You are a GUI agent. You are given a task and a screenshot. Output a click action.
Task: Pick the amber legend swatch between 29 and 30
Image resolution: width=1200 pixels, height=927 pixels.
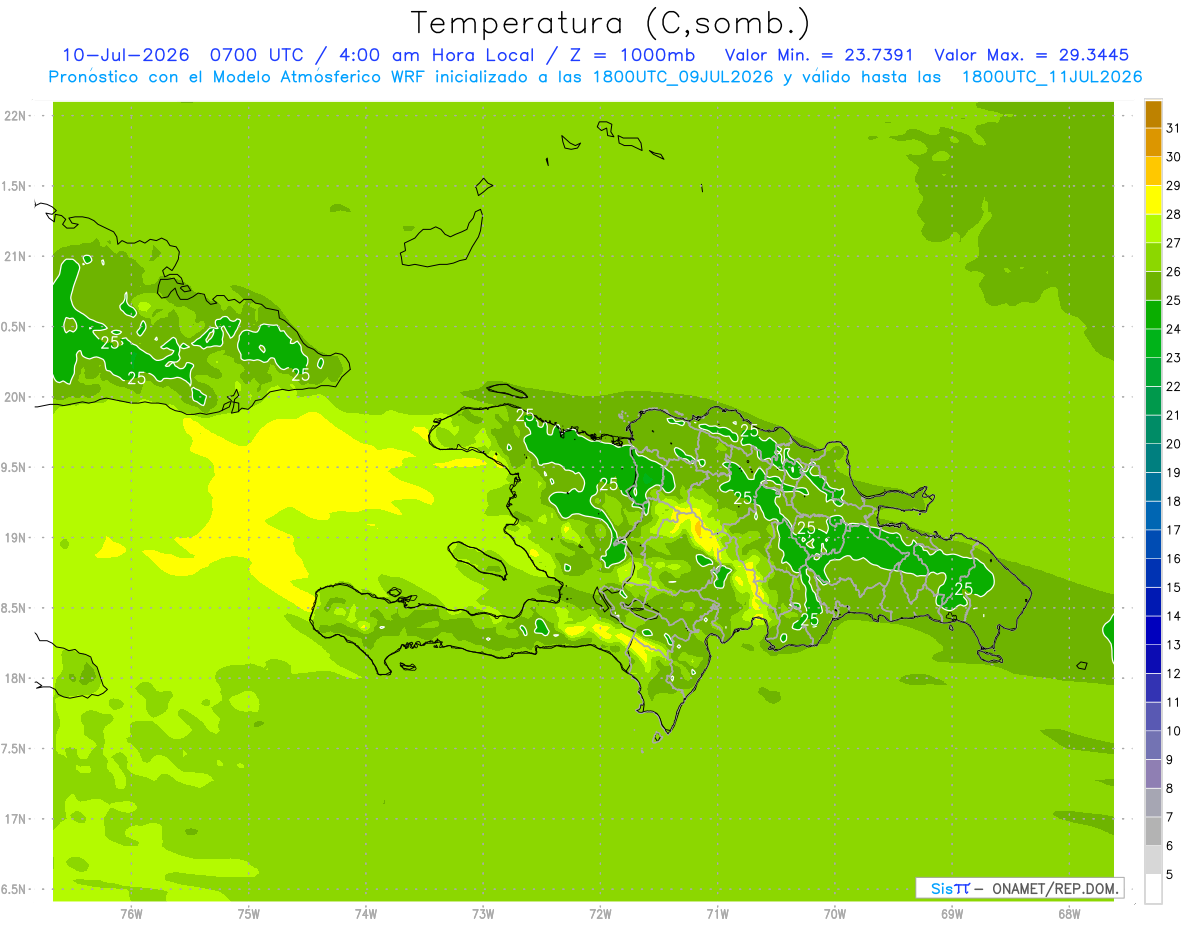click(x=1153, y=171)
